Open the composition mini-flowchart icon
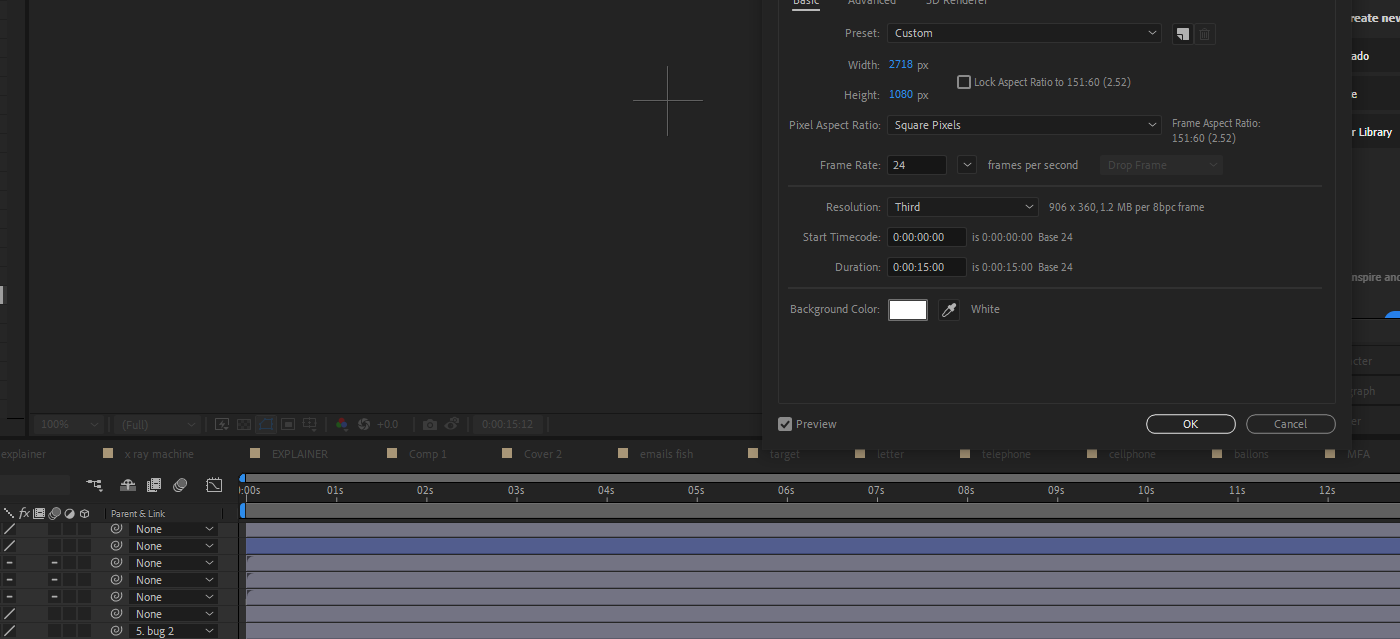 94,485
